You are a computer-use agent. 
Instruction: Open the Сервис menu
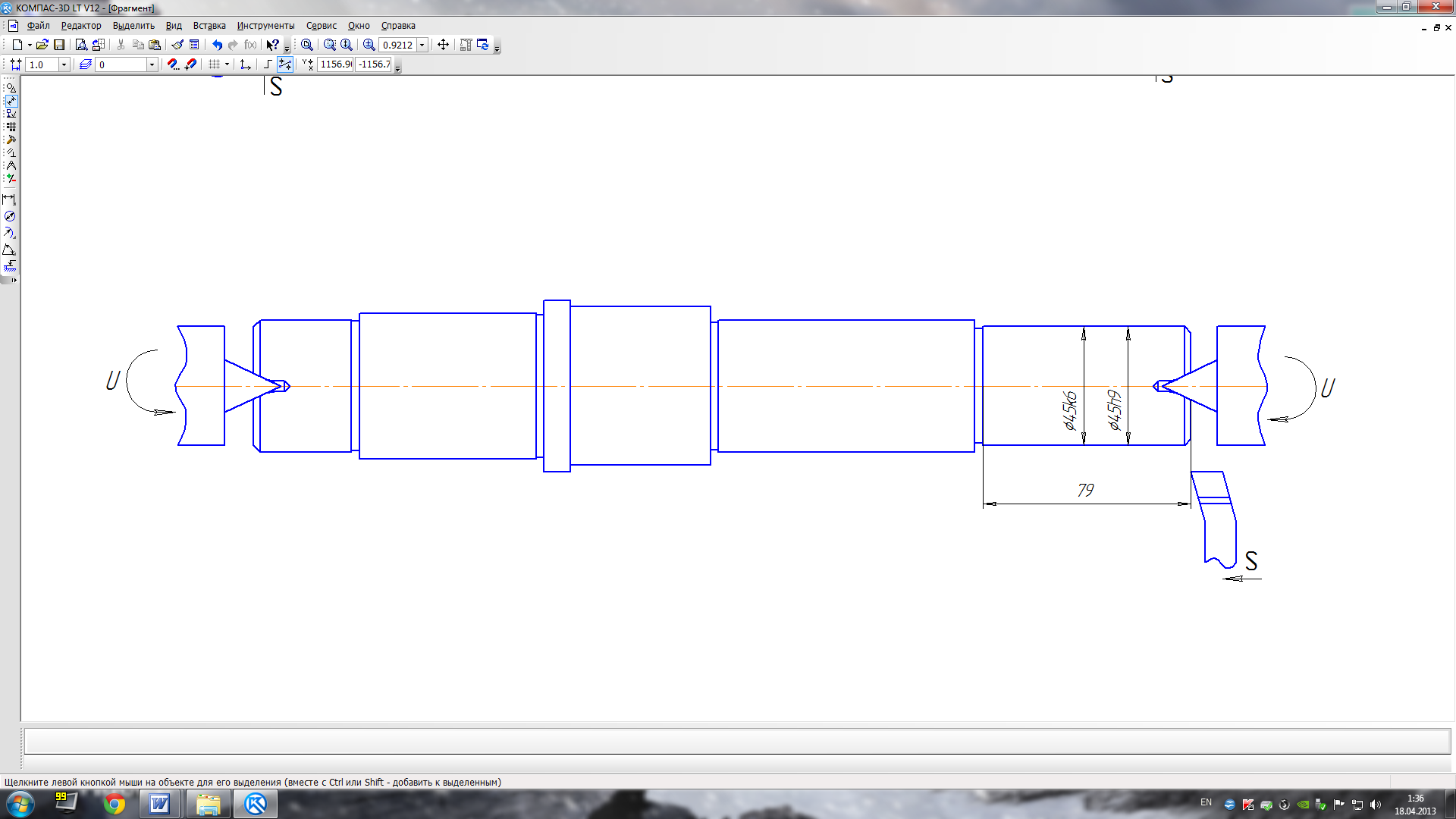(x=322, y=26)
